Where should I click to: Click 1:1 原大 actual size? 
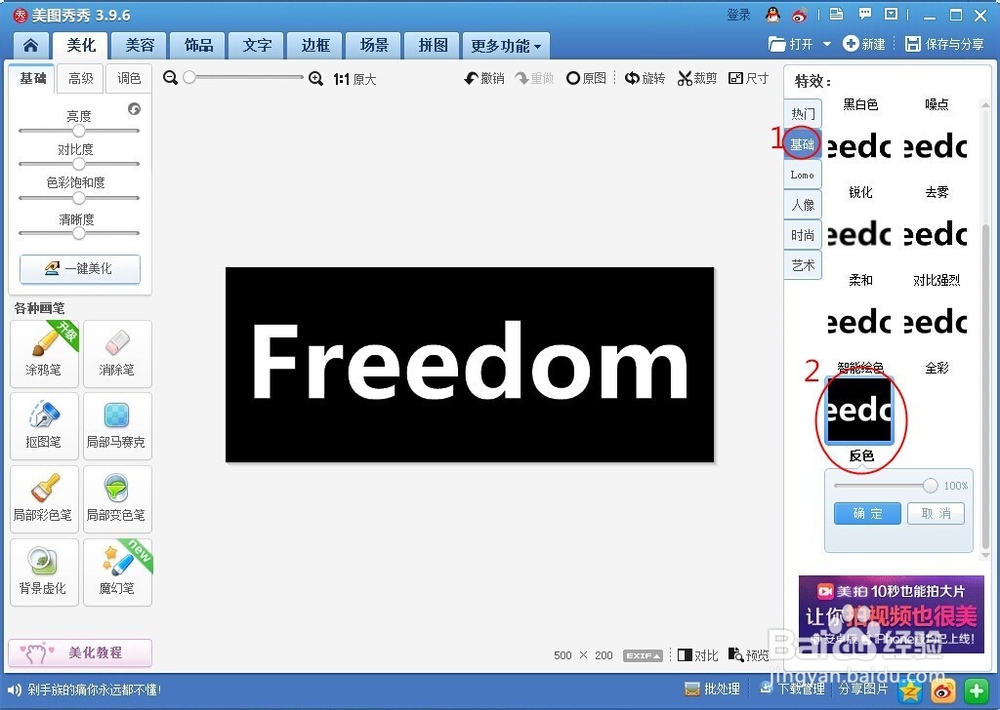click(355, 79)
